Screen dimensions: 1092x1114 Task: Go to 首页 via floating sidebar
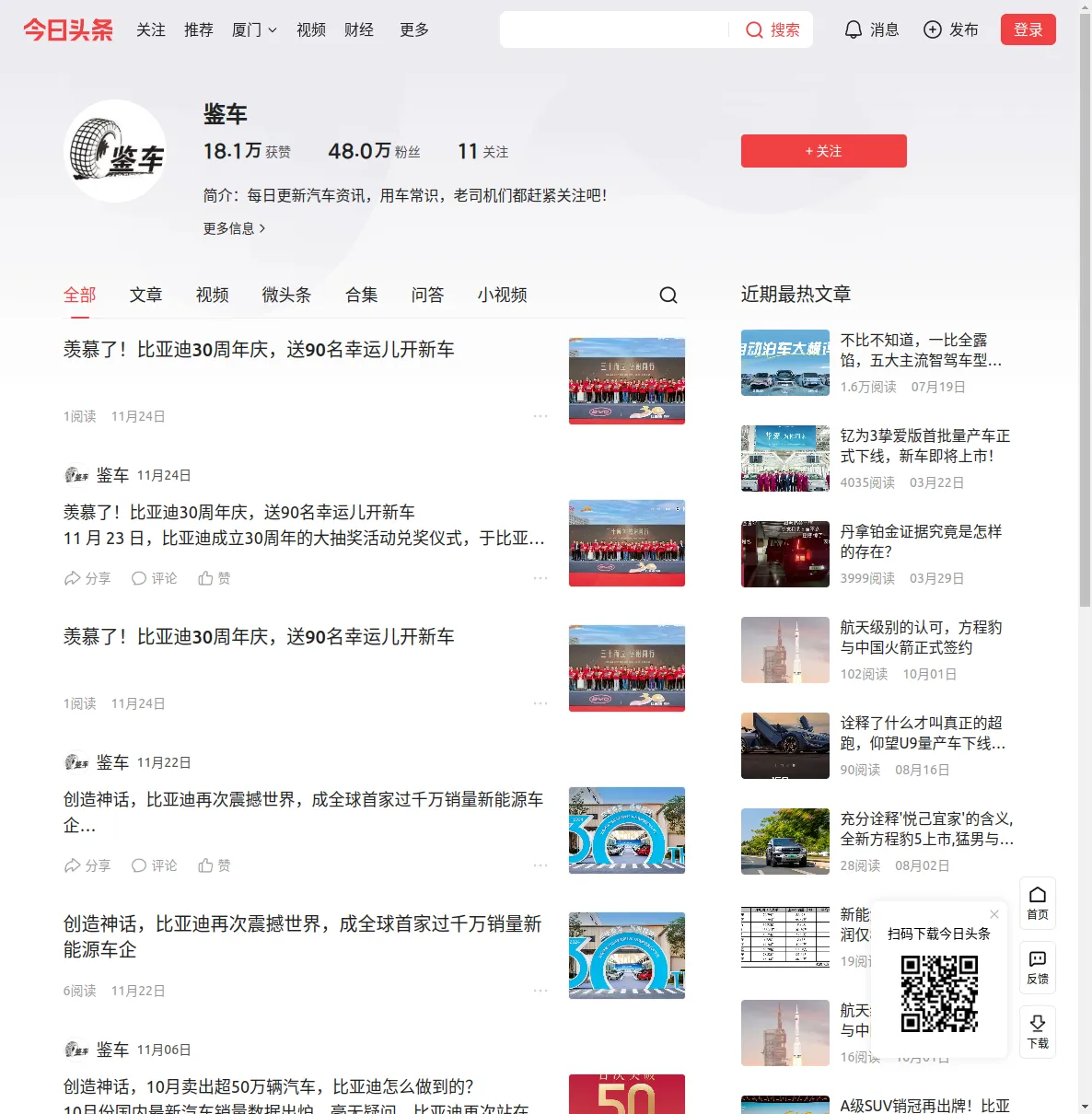point(1038,903)
